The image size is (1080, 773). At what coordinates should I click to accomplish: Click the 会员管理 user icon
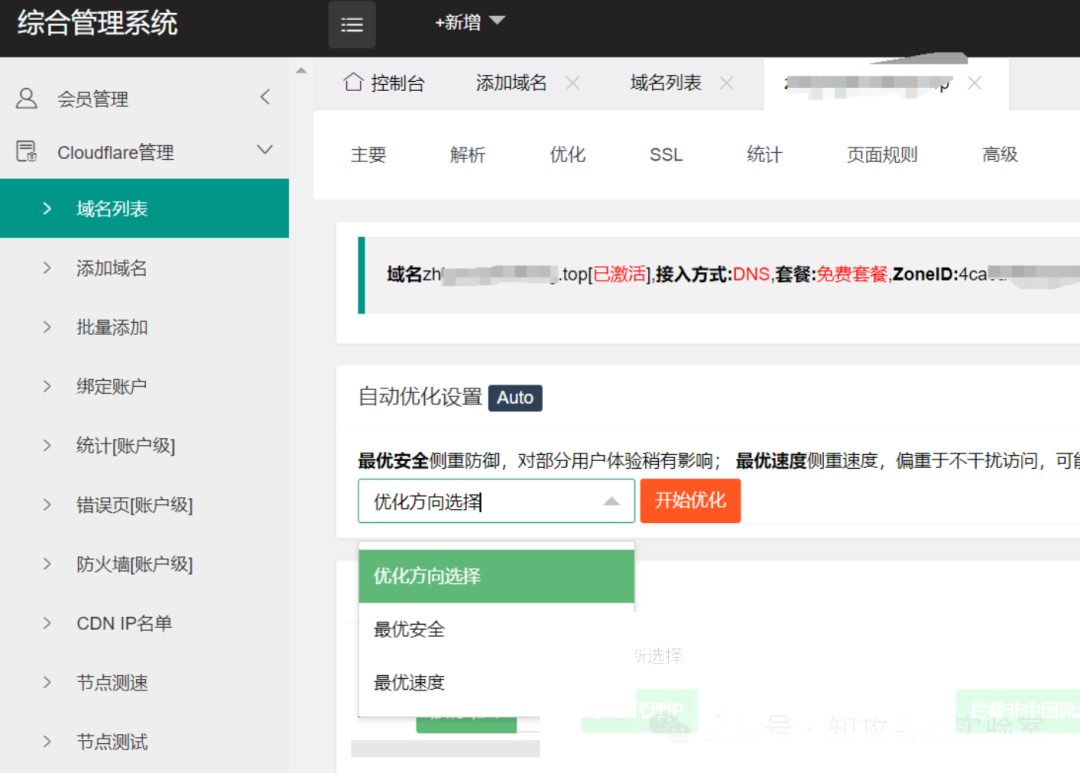click(27, 99)
